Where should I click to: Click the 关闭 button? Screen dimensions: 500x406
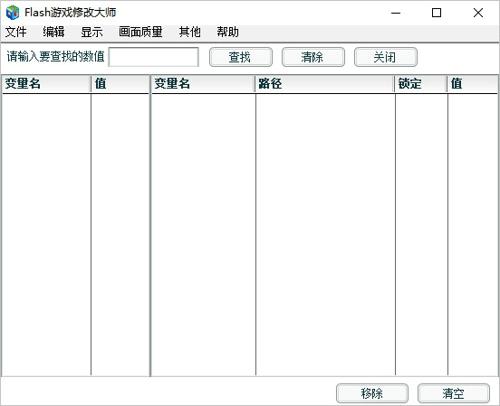[386, 57]
